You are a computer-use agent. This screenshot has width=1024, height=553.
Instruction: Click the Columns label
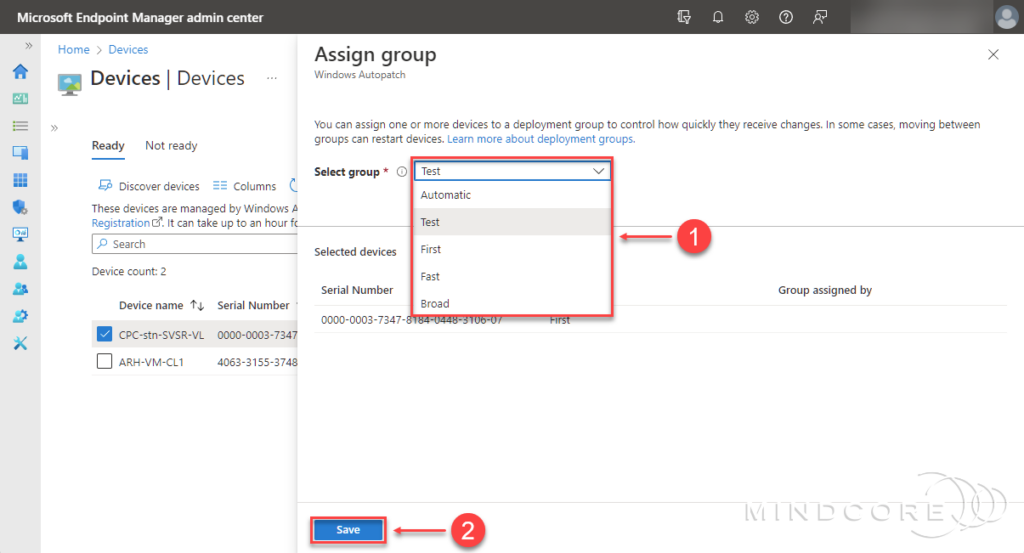(255, 186)
